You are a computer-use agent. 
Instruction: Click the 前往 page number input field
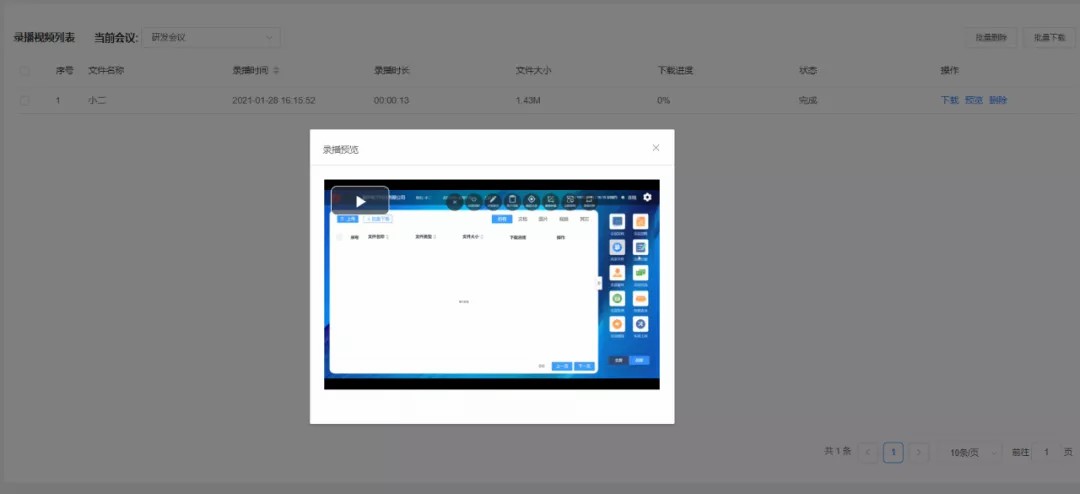(x=1046, y=452)
